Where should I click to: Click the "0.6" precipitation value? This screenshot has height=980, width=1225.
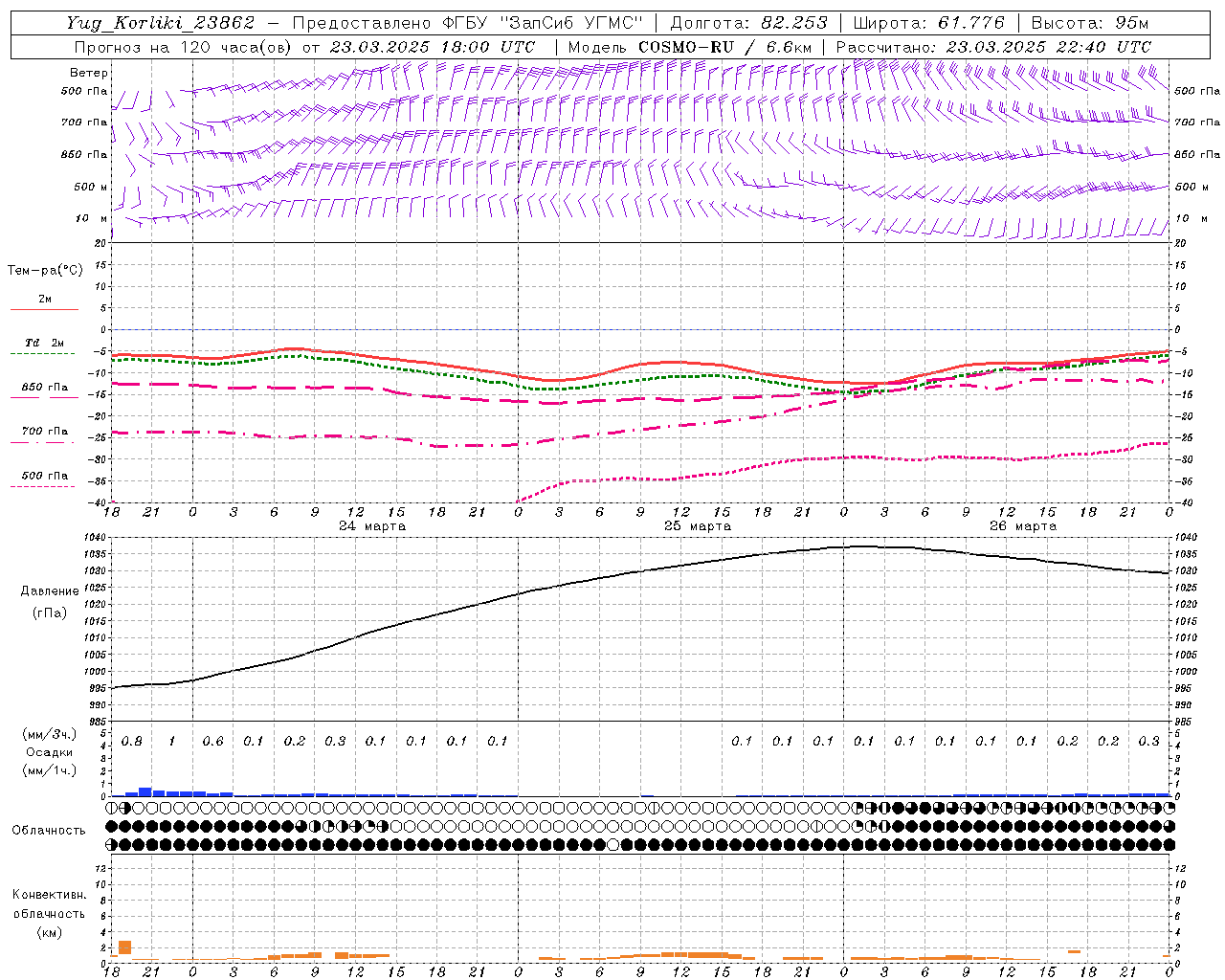point(212,742)
